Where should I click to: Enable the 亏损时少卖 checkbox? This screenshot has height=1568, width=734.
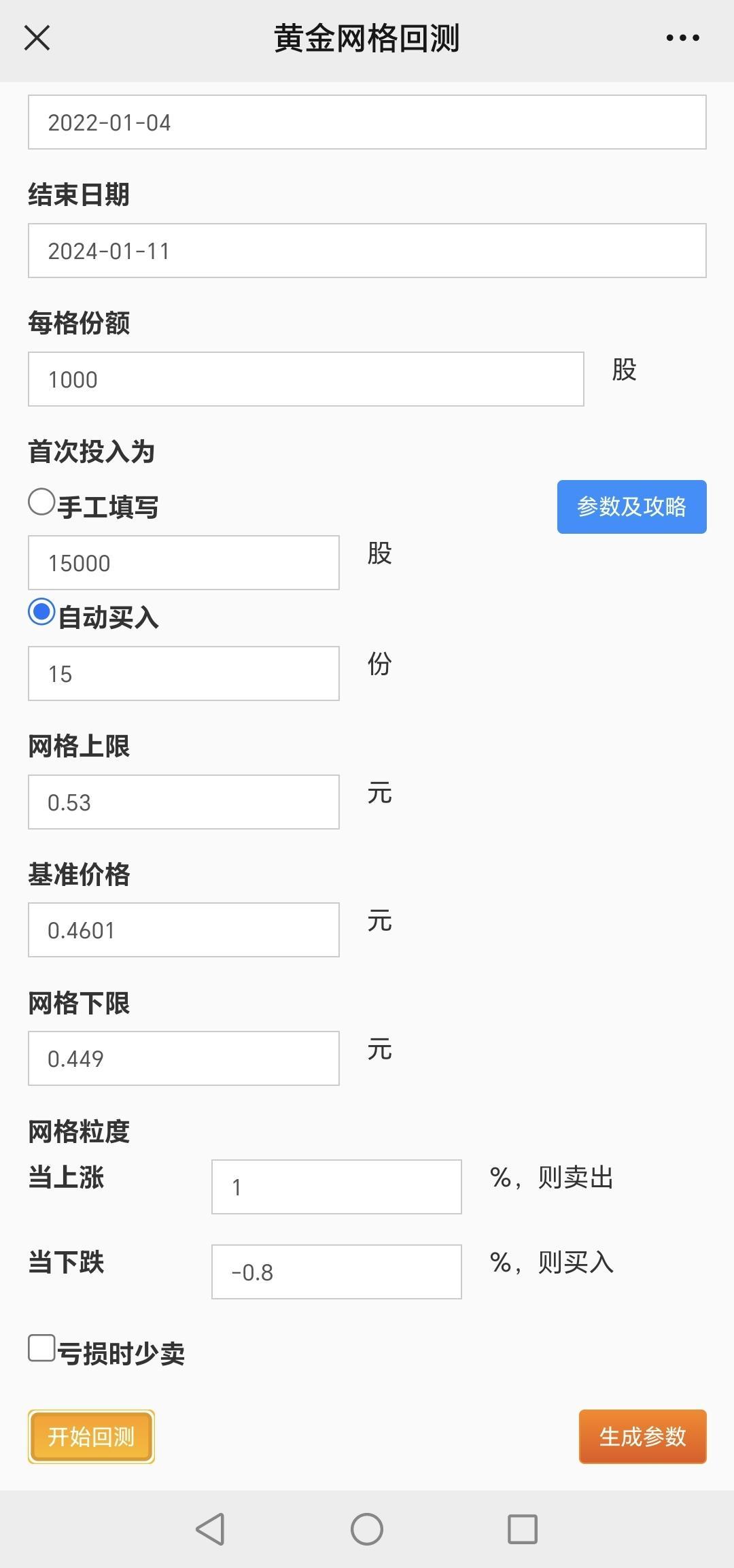41,1348
